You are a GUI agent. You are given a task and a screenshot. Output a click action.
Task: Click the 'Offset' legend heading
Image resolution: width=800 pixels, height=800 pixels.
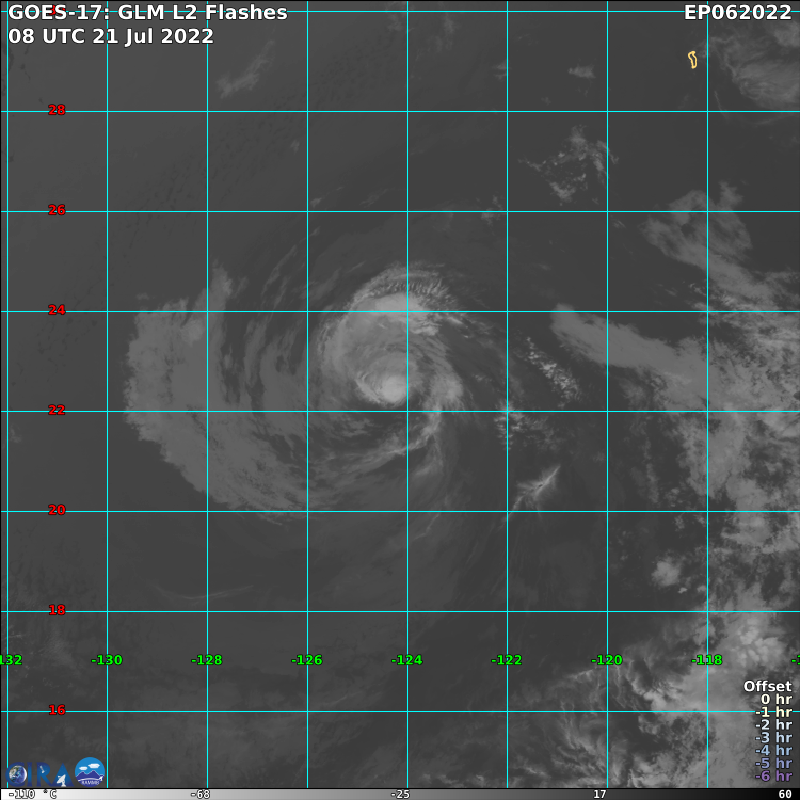click(767, 687)
